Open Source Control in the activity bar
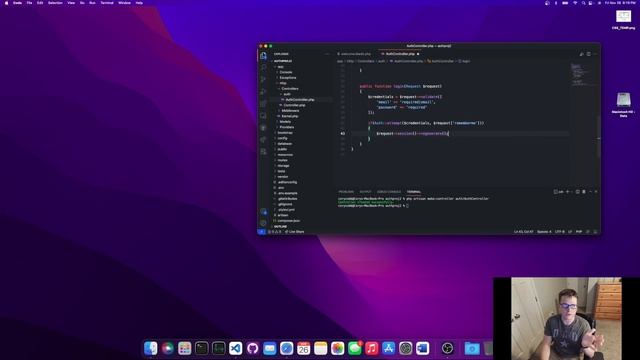 click(x=263, y=79)
